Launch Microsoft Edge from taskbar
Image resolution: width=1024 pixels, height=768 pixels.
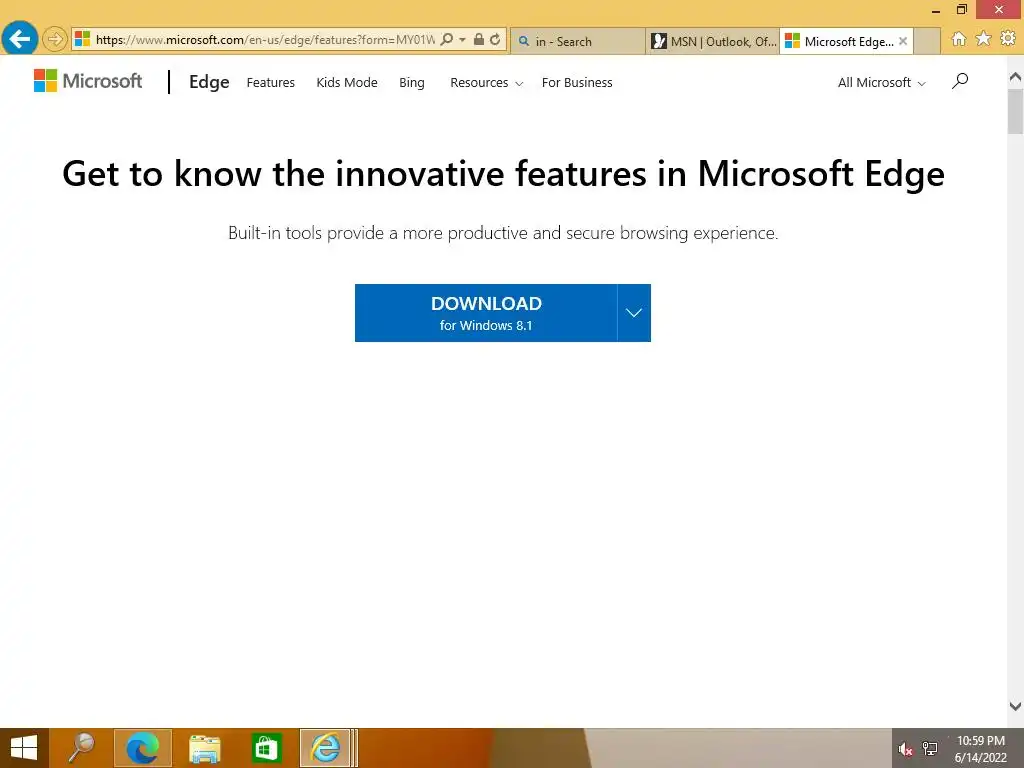pos(143,748)
